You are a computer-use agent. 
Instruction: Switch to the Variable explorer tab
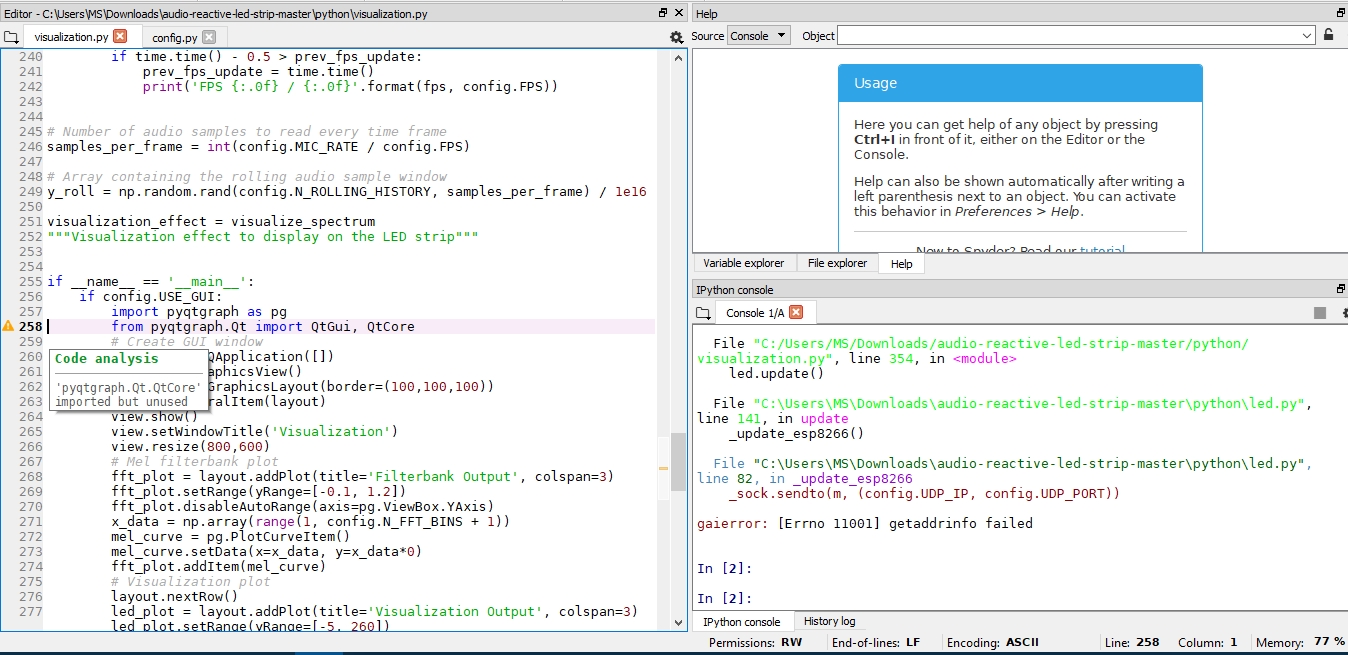point(743,263)
